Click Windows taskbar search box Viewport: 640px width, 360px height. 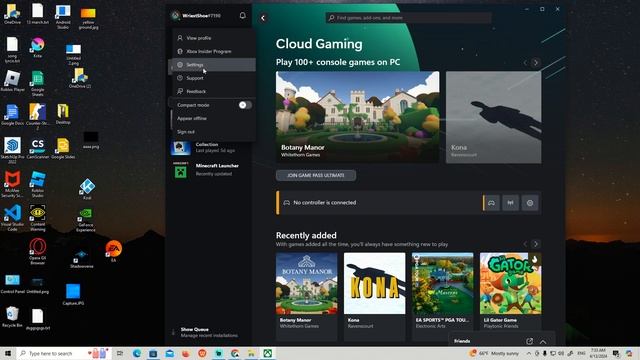point(63,353)
